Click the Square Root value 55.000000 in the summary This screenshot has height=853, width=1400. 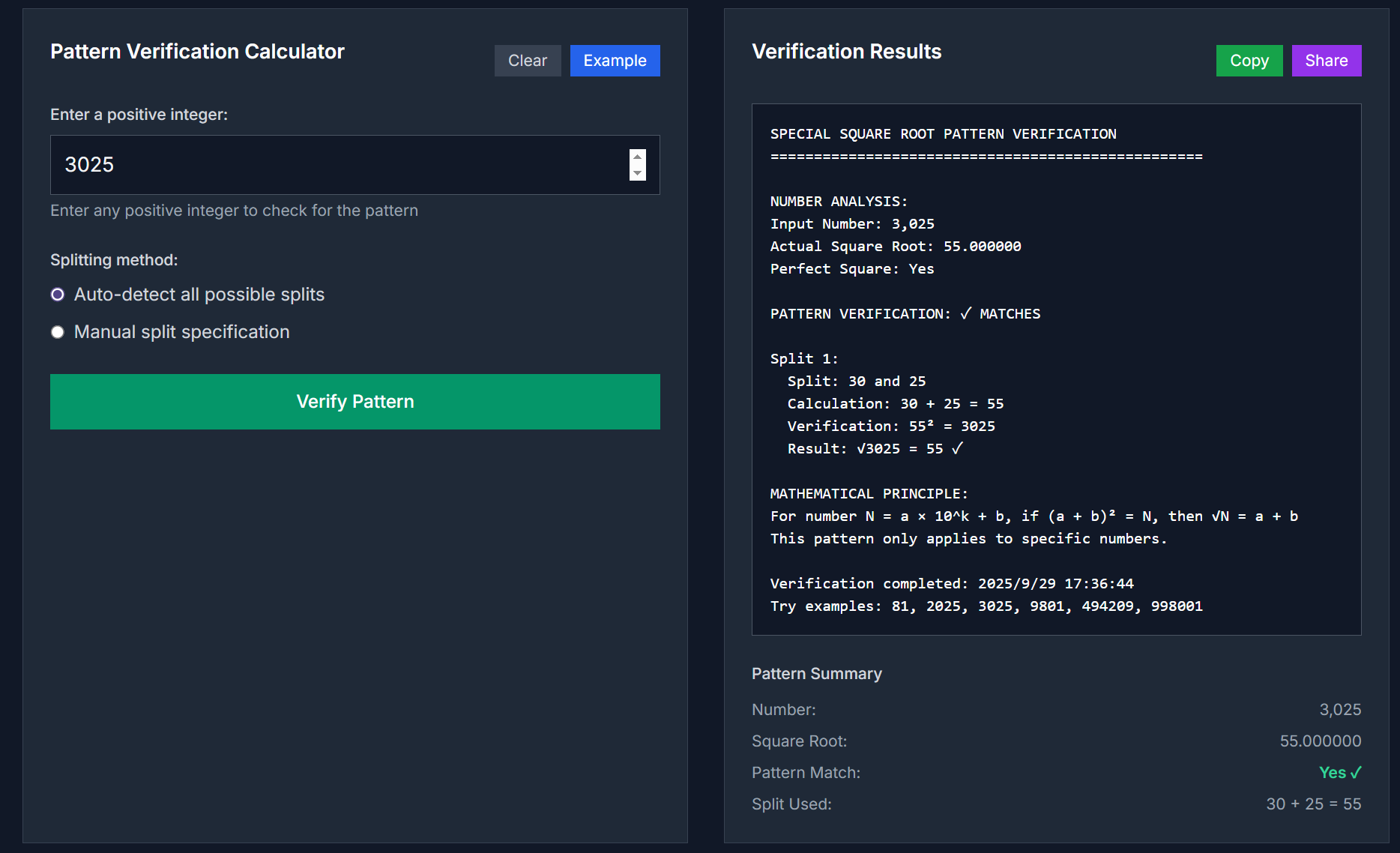click(x=1320, y=741)
